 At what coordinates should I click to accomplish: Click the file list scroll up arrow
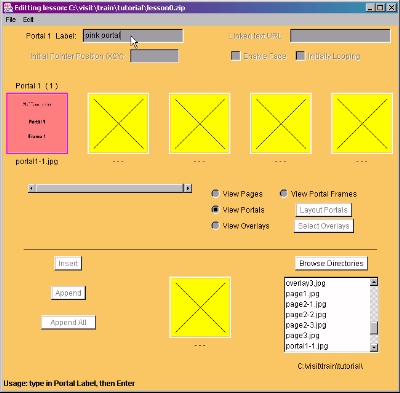[374, 282]
